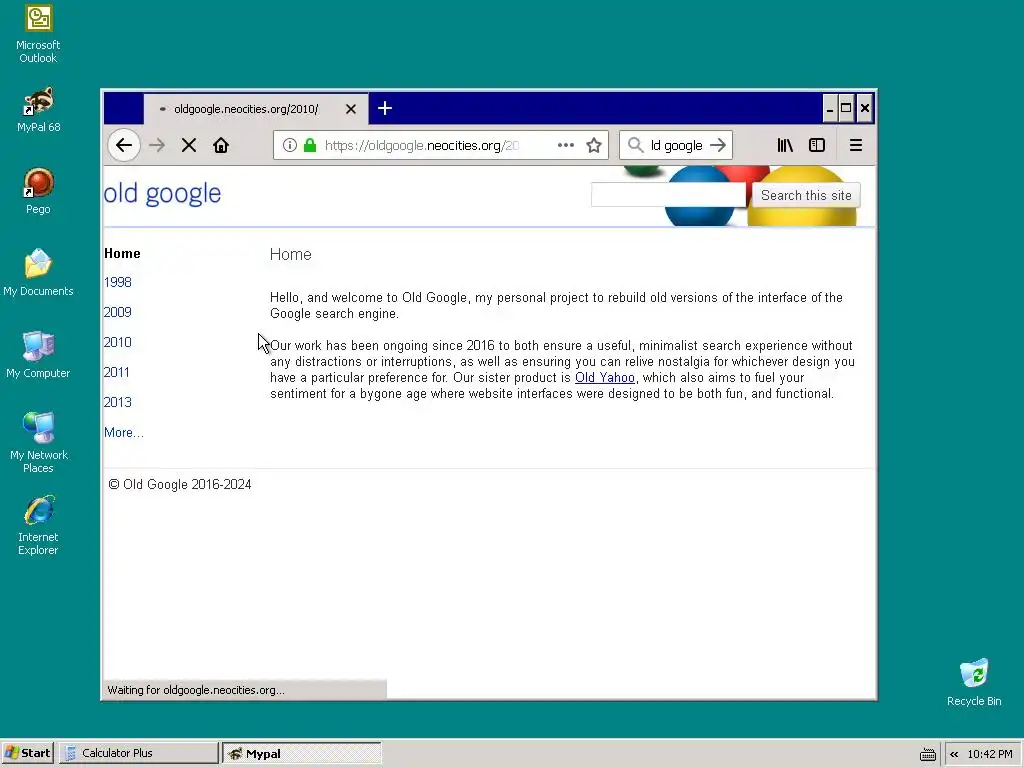Maximize the Mypal browser window
1024x768 pixels.
[846, 108]
